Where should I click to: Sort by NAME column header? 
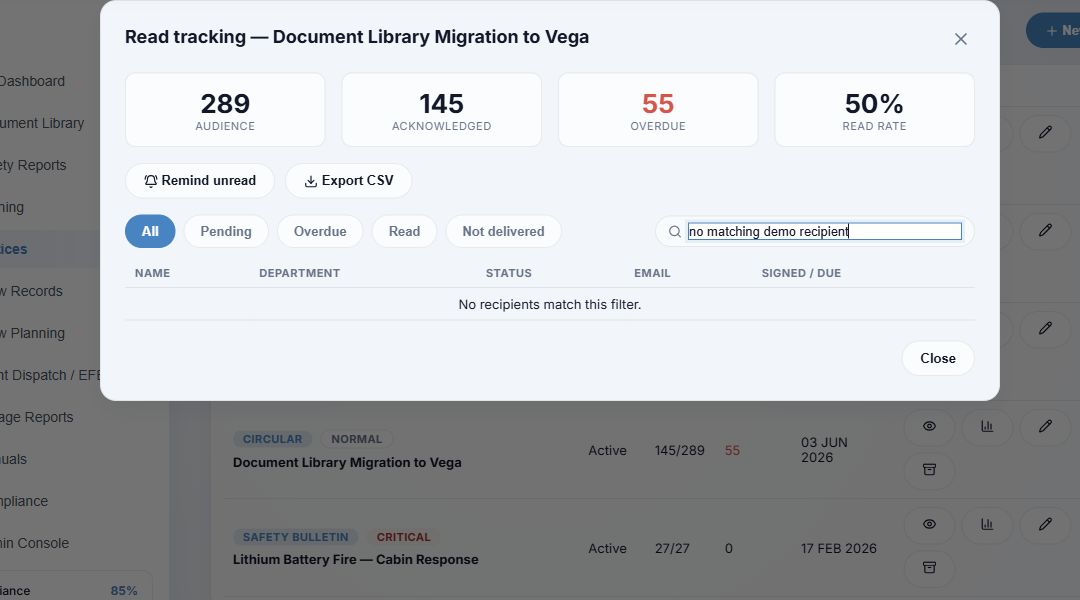click(152, 273)
